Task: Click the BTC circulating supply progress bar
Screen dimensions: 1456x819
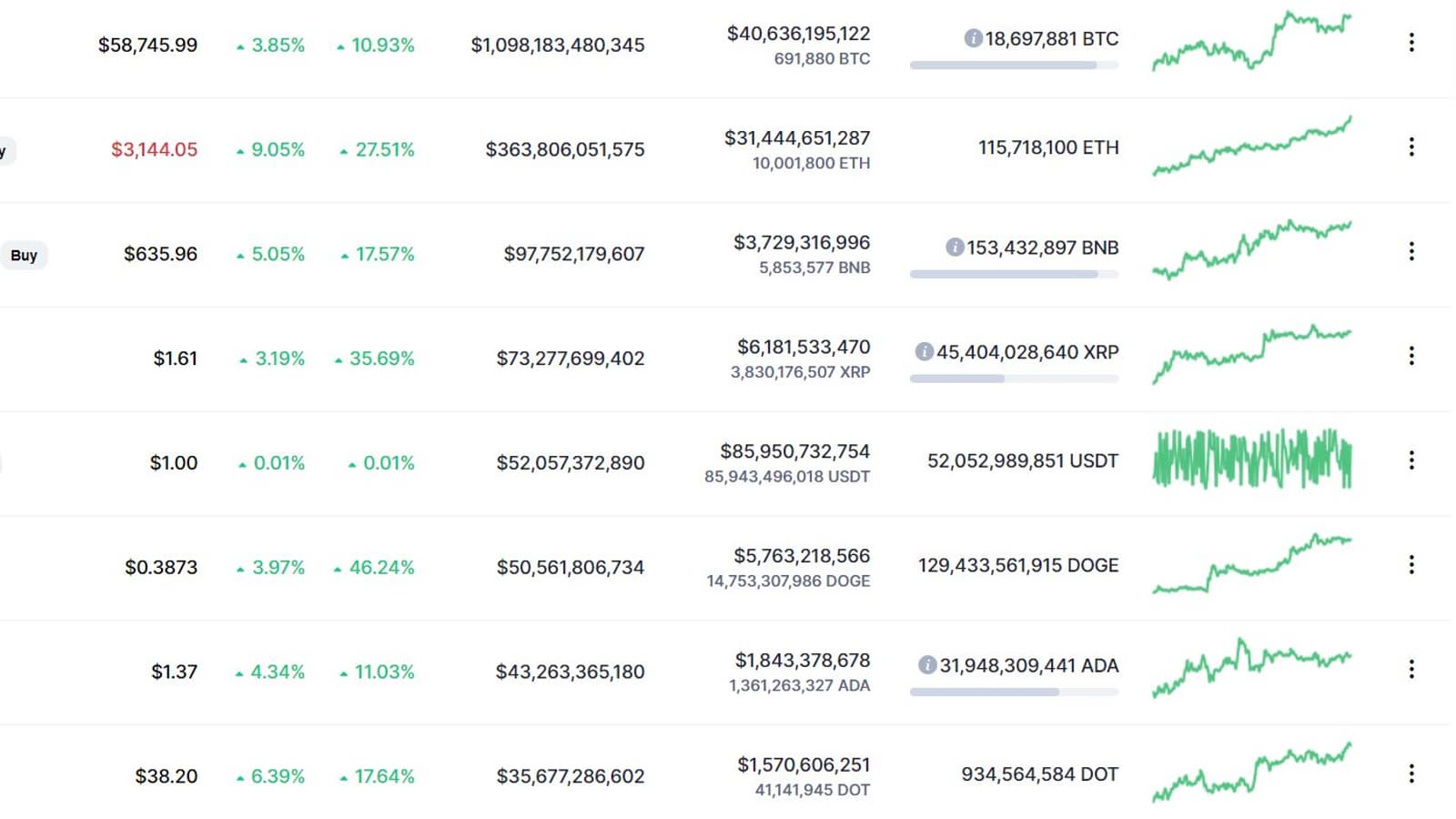Action: click(1014, 66)
